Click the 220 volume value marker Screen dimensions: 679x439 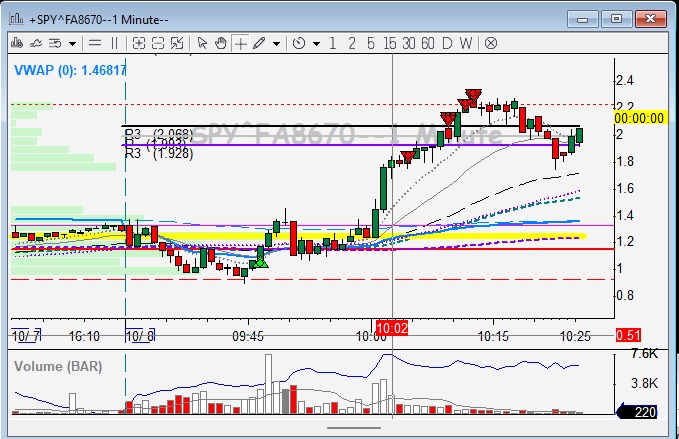point(637,412)
